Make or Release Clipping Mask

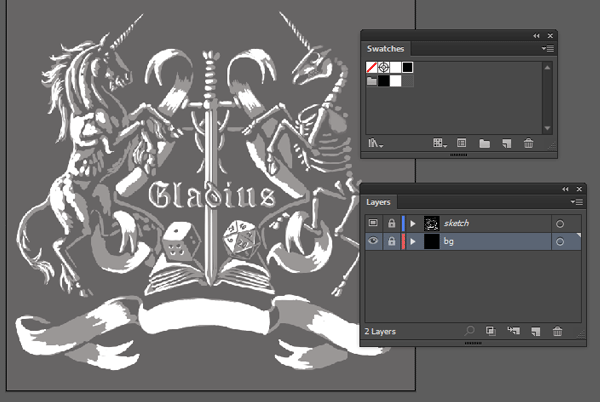click(491, 331)
